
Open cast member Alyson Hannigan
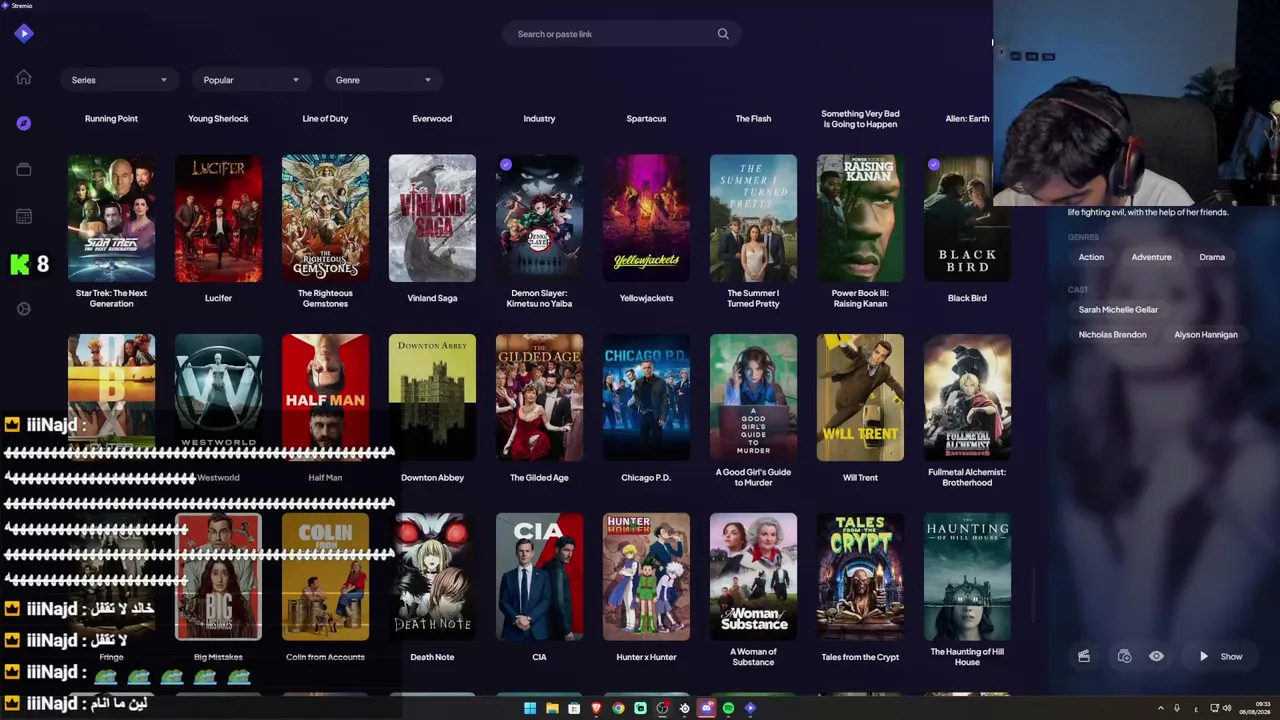(x=1206, y=335)
